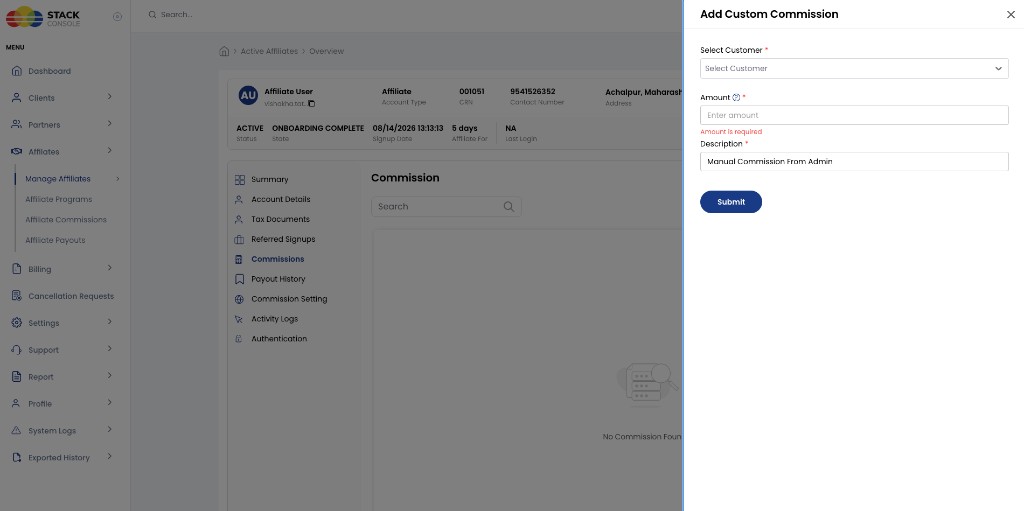Image resolution: width=1024 pixels, height=511 pixels.
Task: Open the Select Customer dropdown
Action: pyautogui.click(x=854, y=69)
